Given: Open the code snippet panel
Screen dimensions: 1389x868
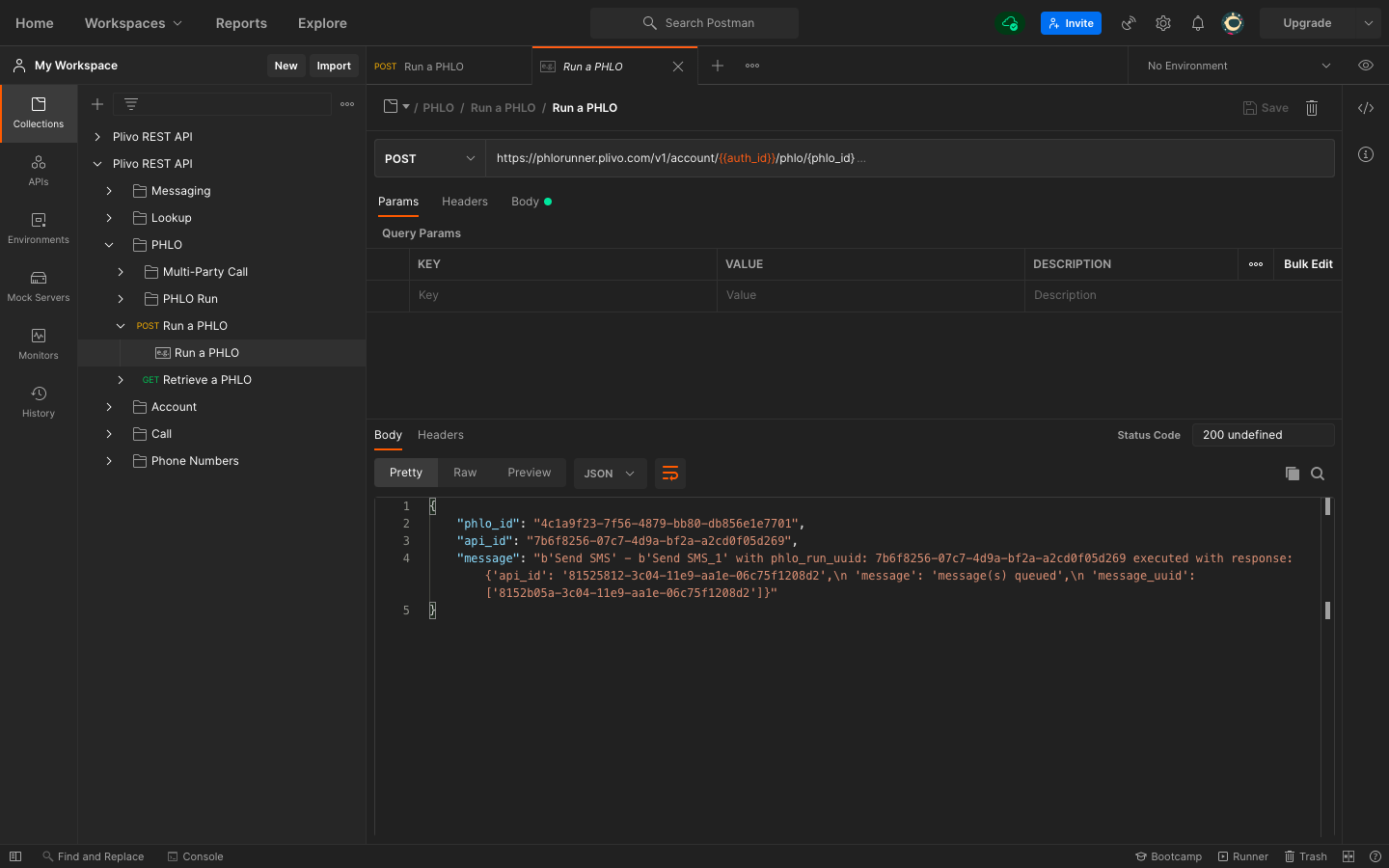Looking at the screenshot, I should (x=1366, y=108).
